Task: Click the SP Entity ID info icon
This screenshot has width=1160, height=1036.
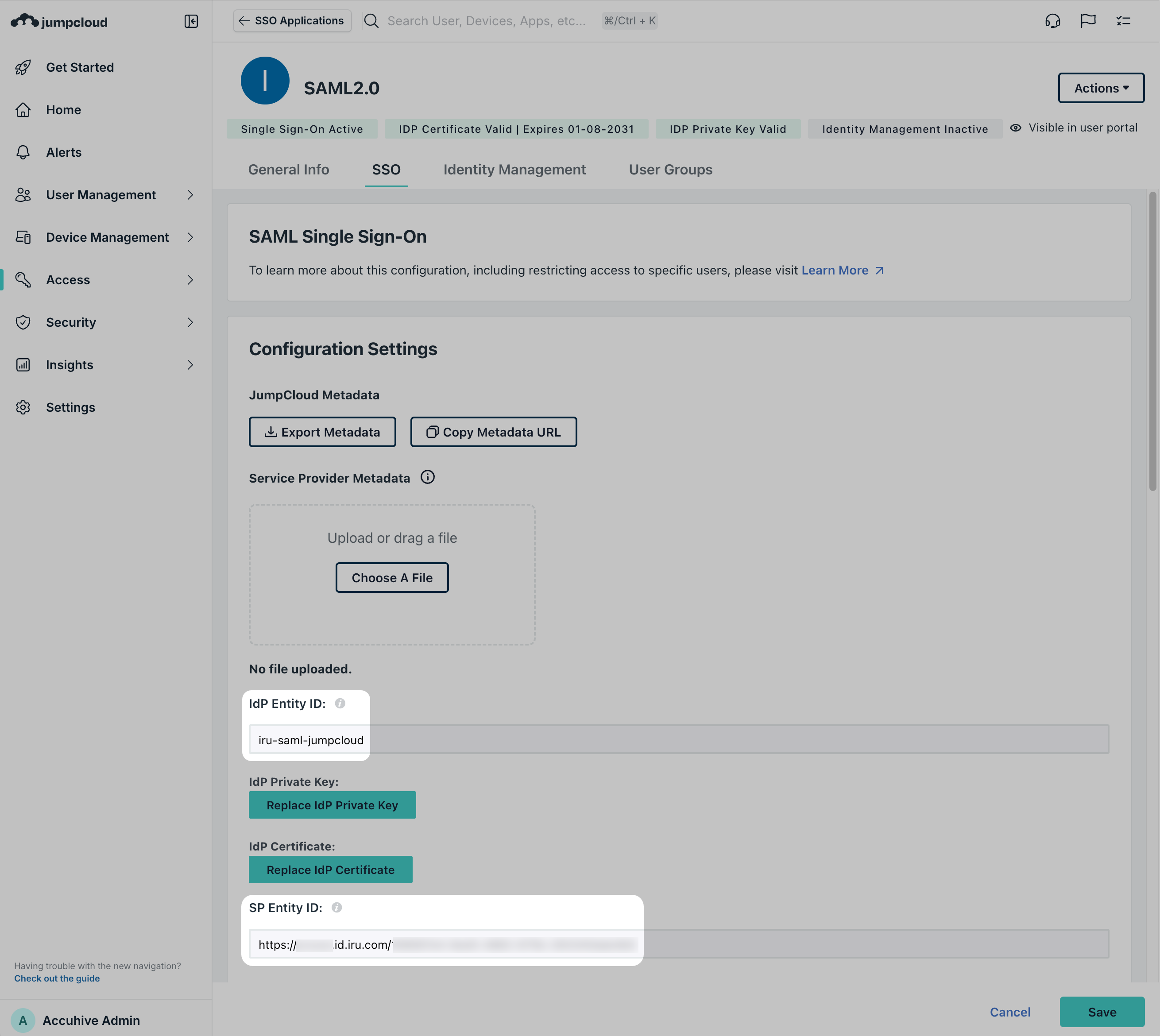Action: click(x=336, y=907)
